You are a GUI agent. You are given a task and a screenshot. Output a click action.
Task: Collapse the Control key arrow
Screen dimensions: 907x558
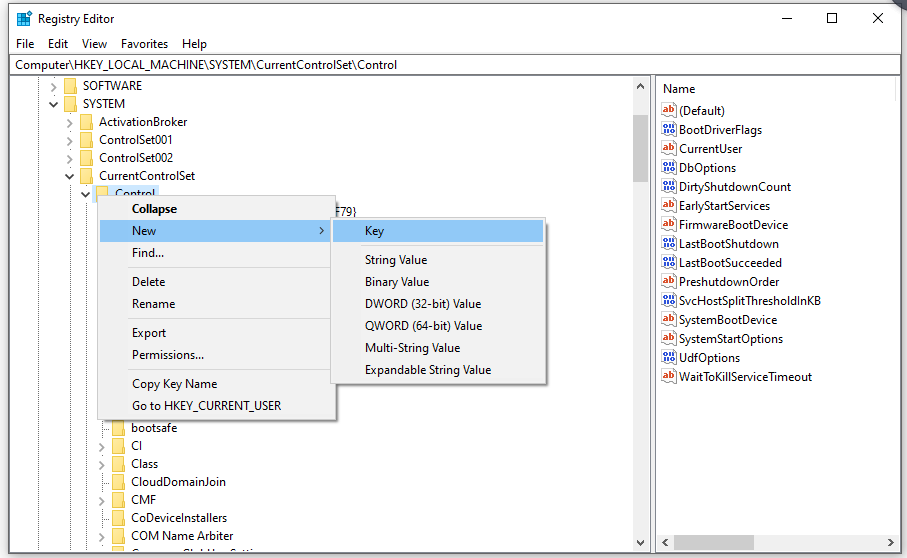tap(86, 194)
